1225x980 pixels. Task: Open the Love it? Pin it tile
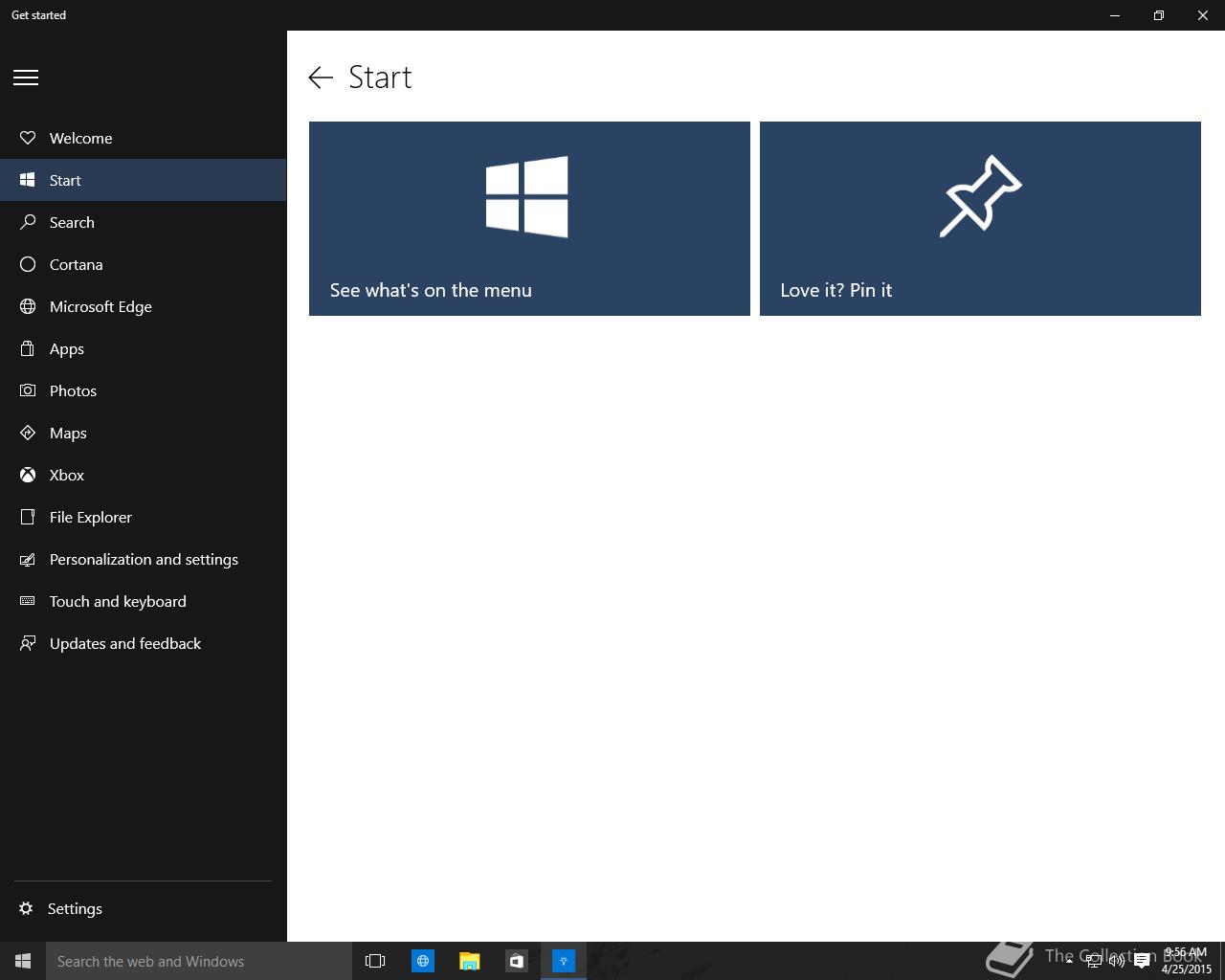click(980, 218)
